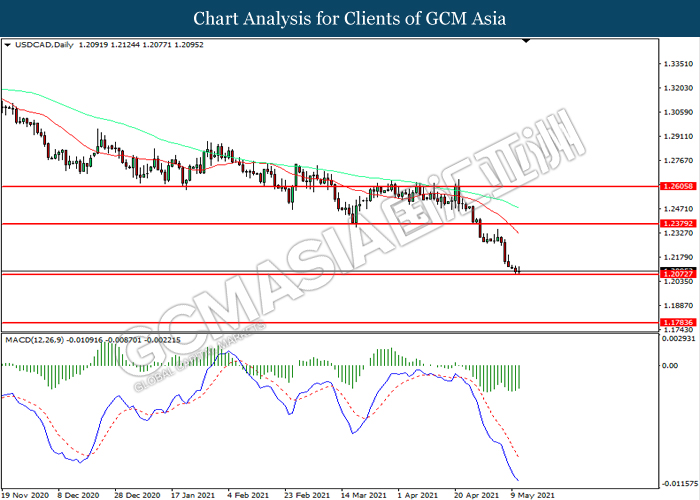Select the 1.23792 horizontal level line
The image size is (700, 500).
(x=300, y=223)
